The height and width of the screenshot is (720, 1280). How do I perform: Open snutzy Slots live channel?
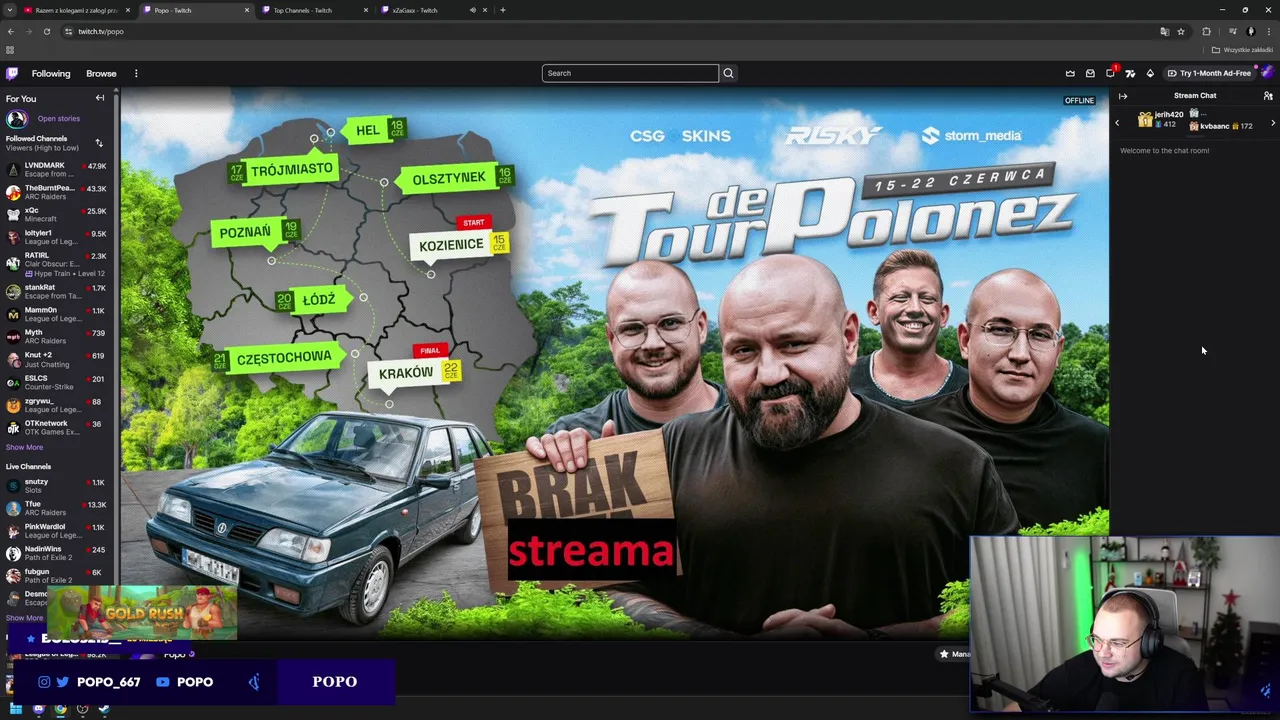57,486
